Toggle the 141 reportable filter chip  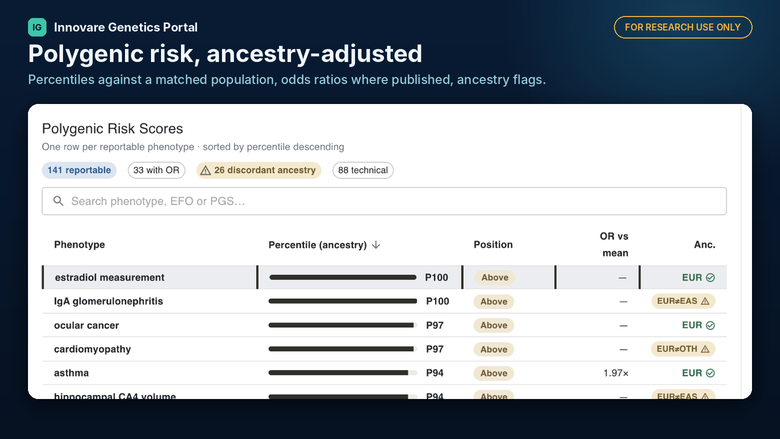pos(79,170)
